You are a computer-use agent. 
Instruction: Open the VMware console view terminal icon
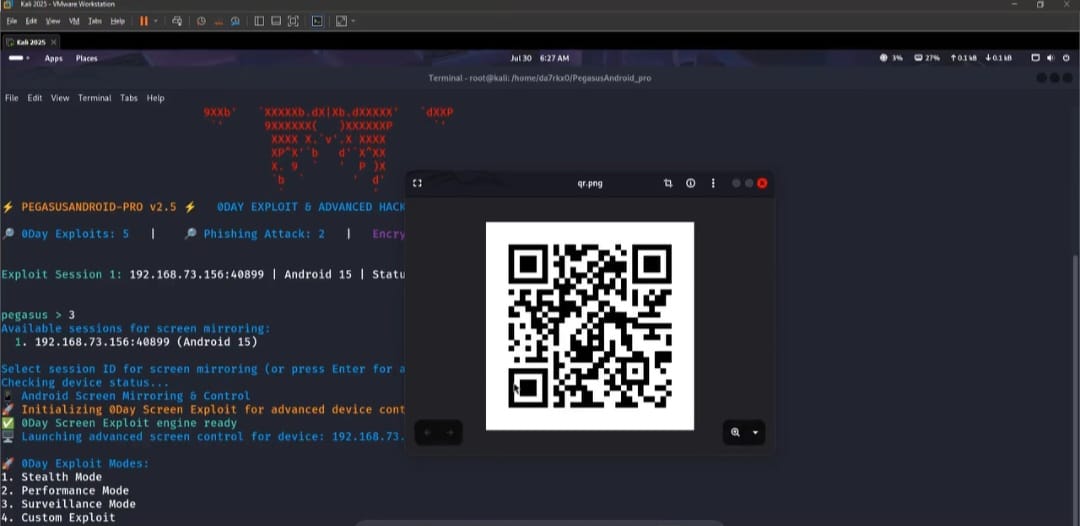[x=317, y=21]
